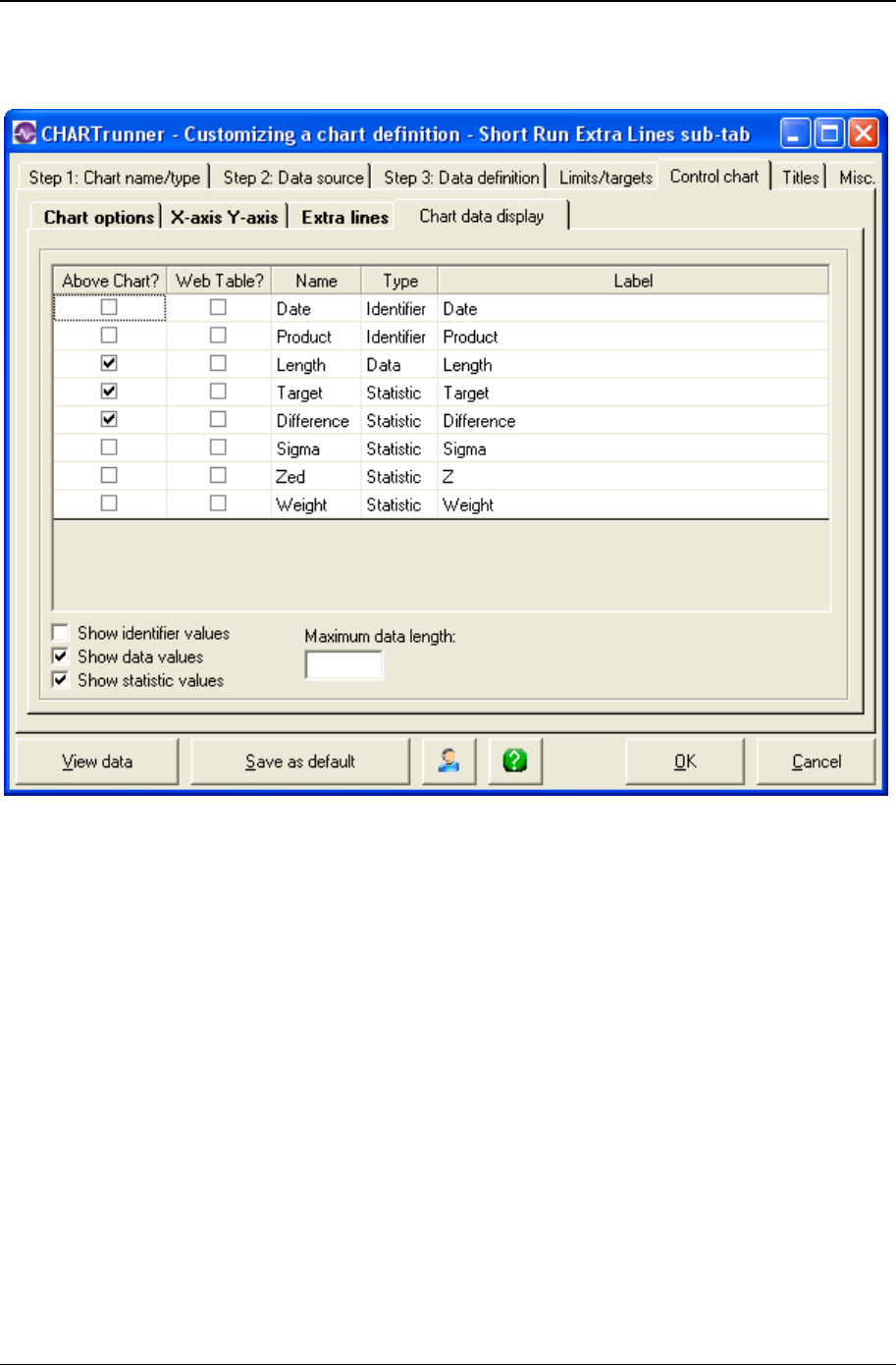Image resolution: width=896 pixels, height=1365 pixels.
Task: Switch to Chart options sub-tab
Action: [99, 218]
